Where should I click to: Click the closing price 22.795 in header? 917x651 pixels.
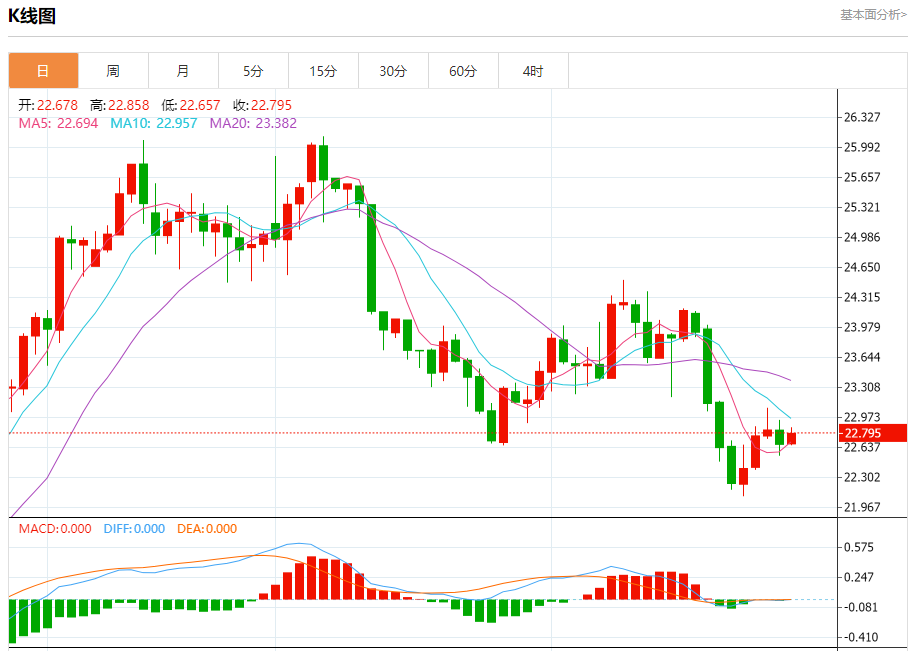(x=271, y=105)
